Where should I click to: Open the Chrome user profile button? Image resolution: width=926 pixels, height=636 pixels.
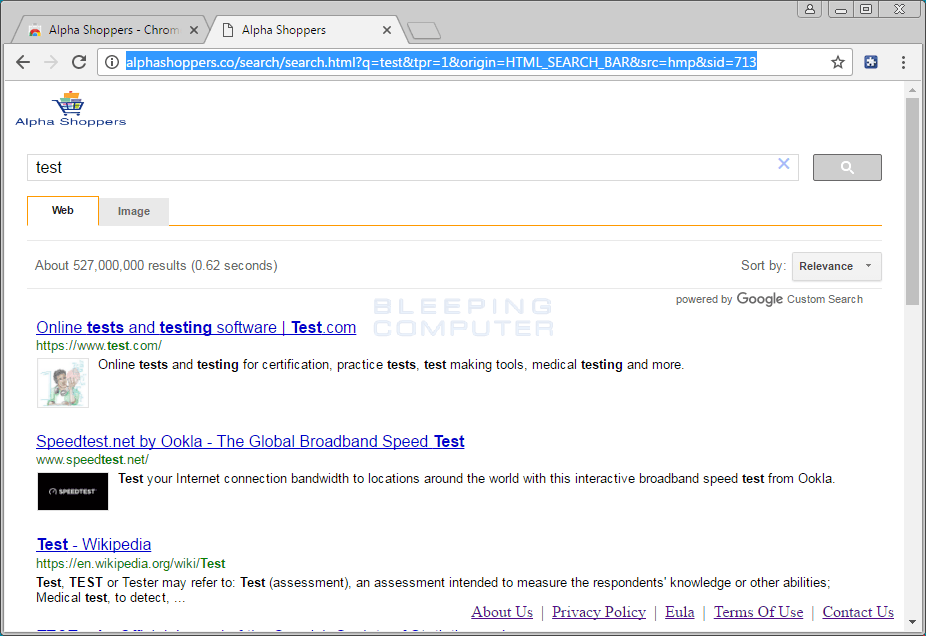pos(810,9)
